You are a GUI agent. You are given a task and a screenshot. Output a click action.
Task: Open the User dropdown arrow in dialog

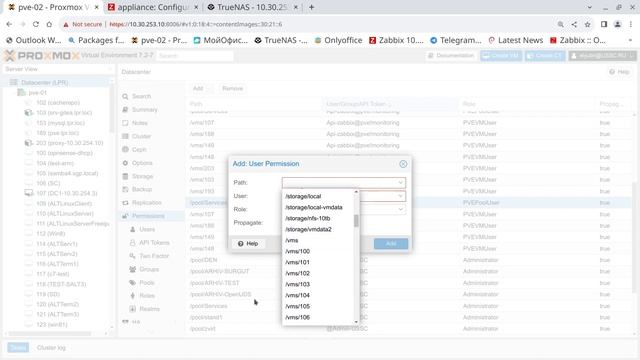[x=400, y=196]
